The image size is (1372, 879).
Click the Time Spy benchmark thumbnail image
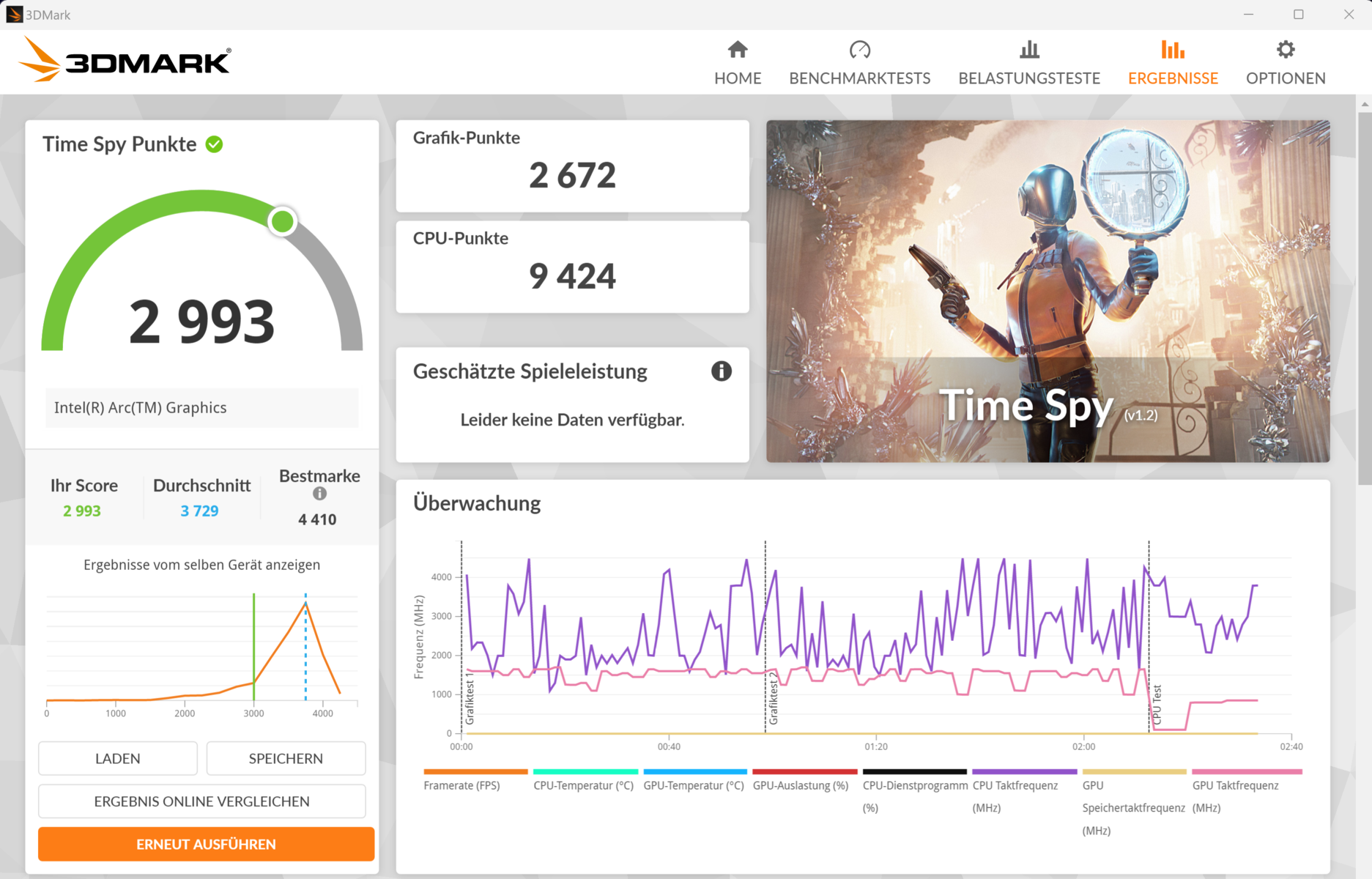click(x=1048, y=291)
